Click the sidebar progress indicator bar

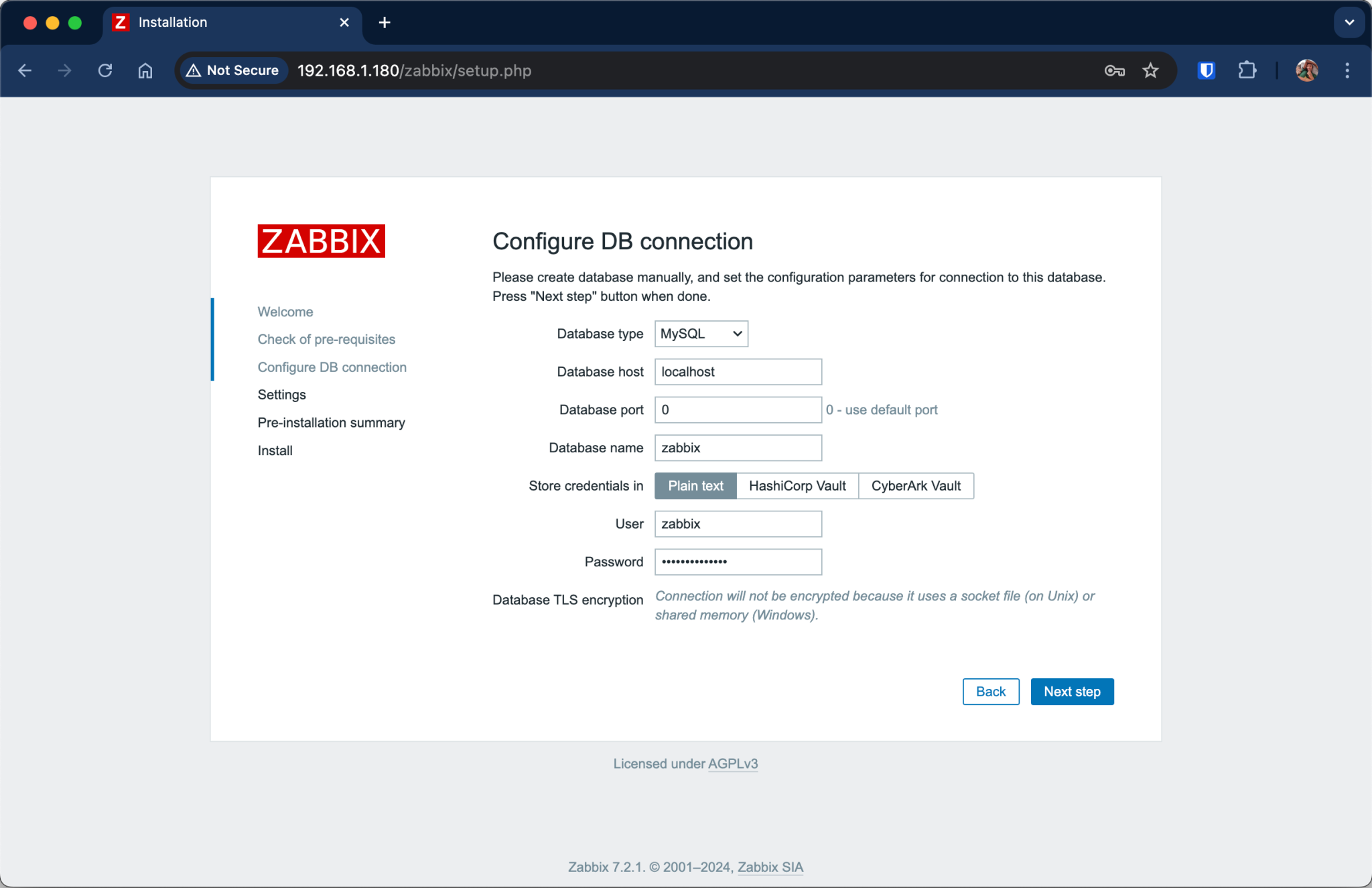coord(212,339)
